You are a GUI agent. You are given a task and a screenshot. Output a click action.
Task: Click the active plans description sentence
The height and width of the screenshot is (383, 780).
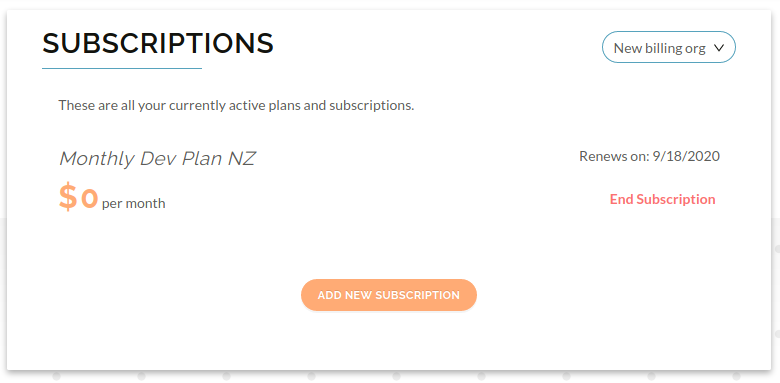[236, 105]
